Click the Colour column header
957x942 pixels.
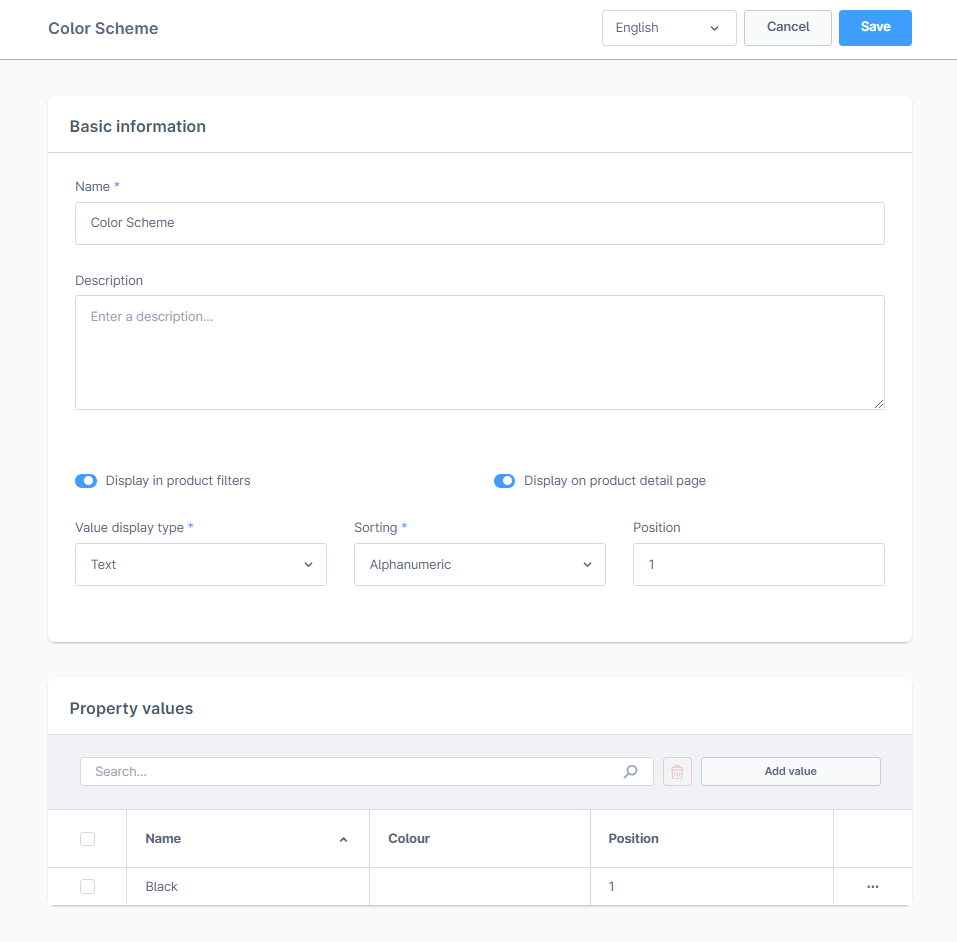(x=409, y=839)
